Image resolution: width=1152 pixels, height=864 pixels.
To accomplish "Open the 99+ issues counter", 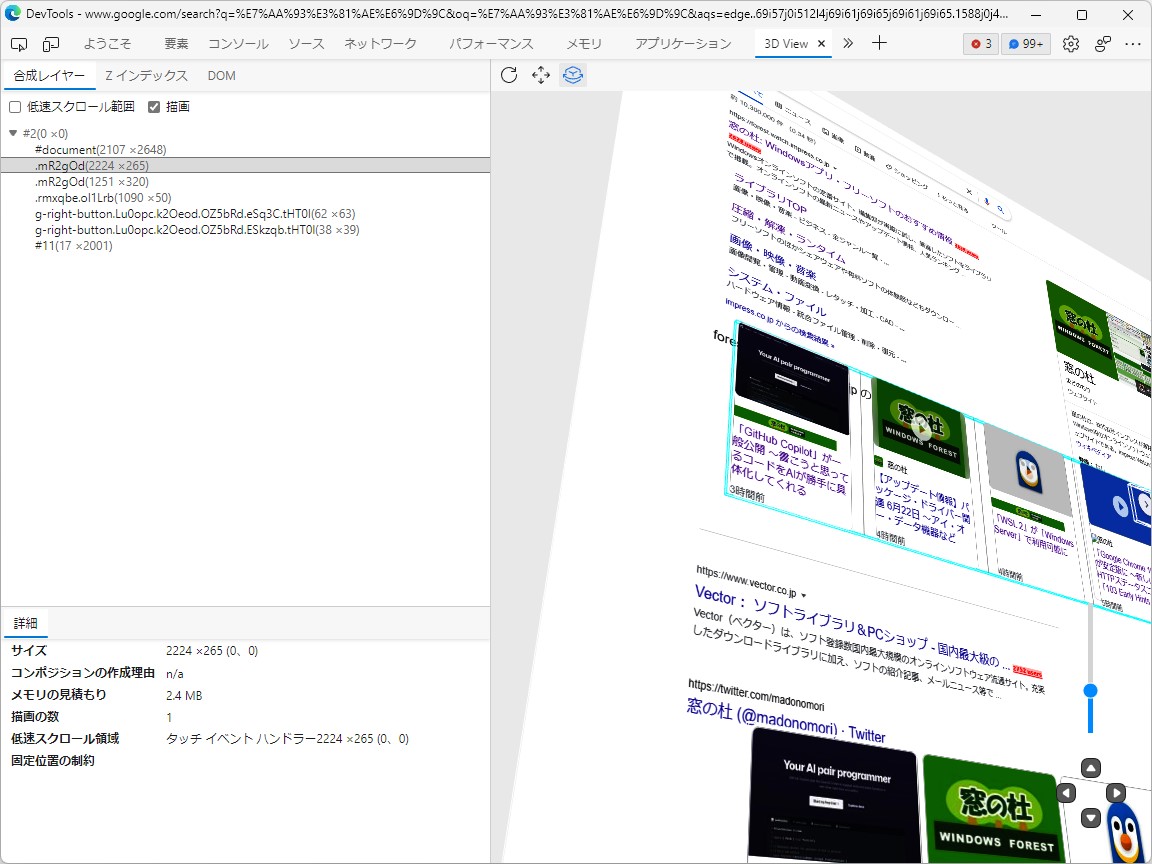I will (x=1025, y=44).
